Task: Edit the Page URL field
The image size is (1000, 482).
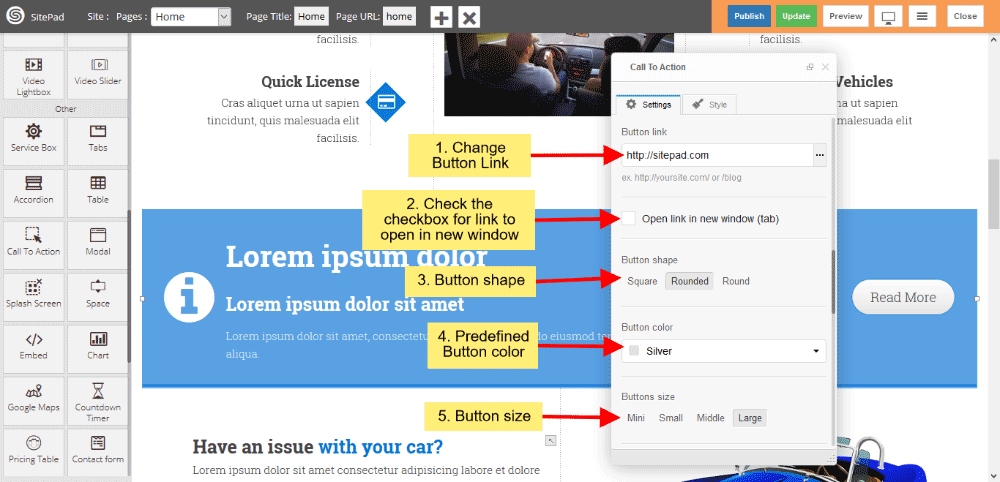Action: click(399, 17)
